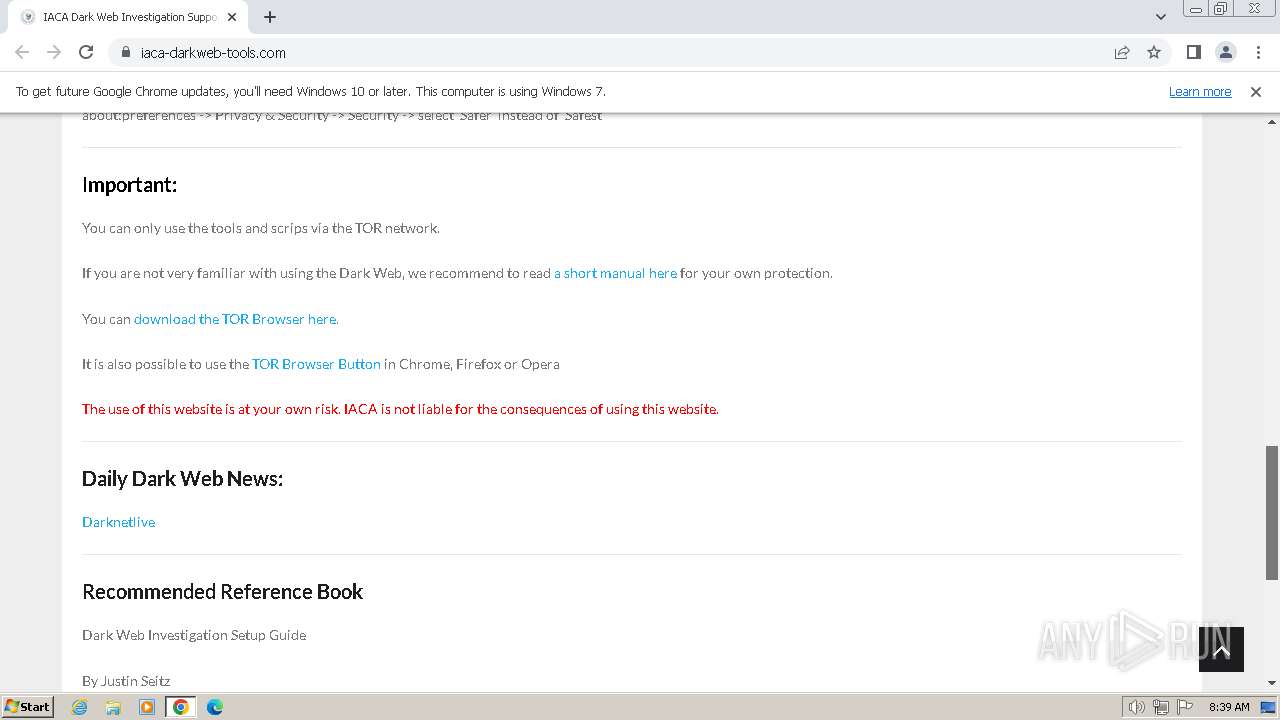The height and width of the screenshot is (720, 1280).
Task: Follow download the TOR Browser here link
Action: click(236, 319)
